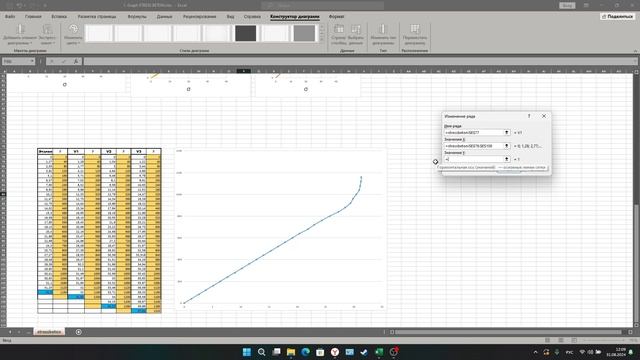This screenshot has height=360, width=640.
Task: Click range selector icon for series name field
Action: click(x=507, y=133)
